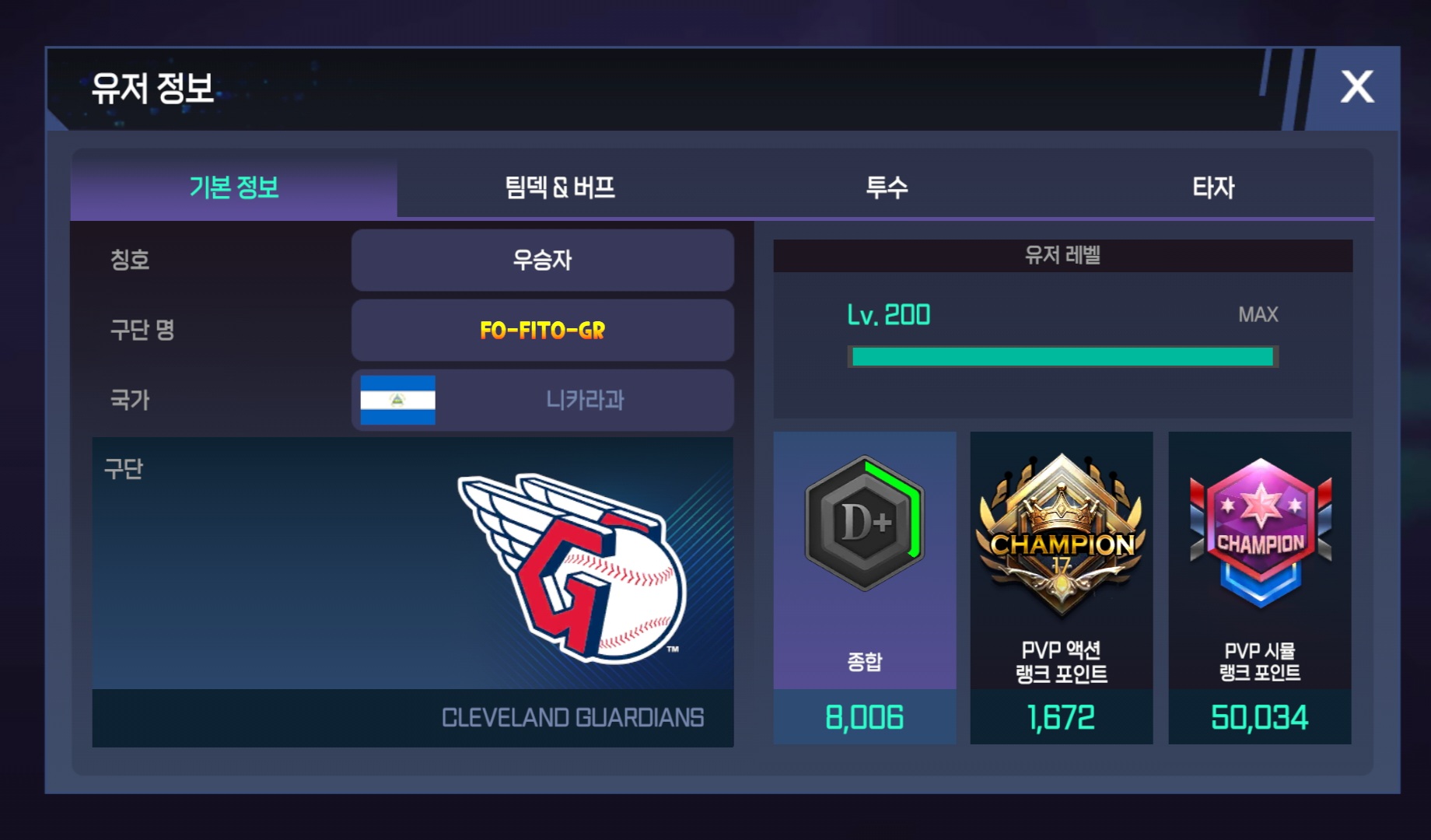Image resolution: width=1431 pixels, height=840 pixels.
Task: Click the 유저 레벨 header bar
Action: tap(1062, 255)
